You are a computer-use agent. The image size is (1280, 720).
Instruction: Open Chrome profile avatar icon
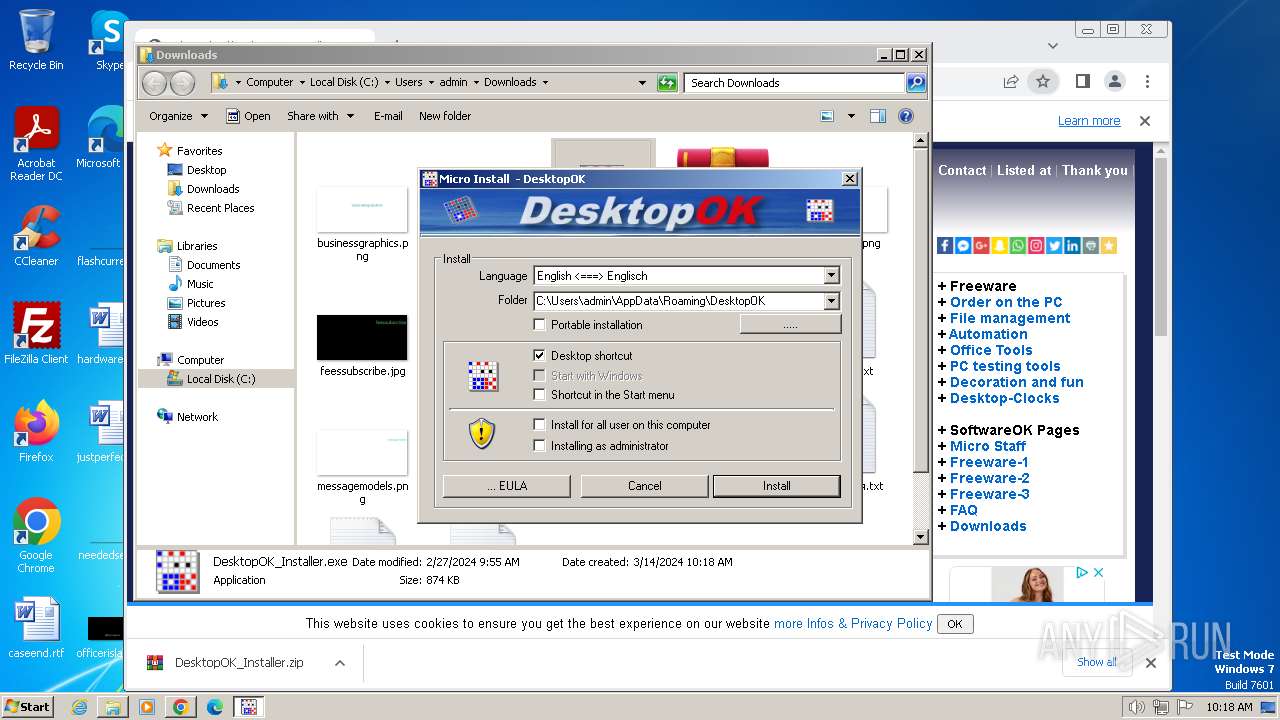pos(1114,81)
